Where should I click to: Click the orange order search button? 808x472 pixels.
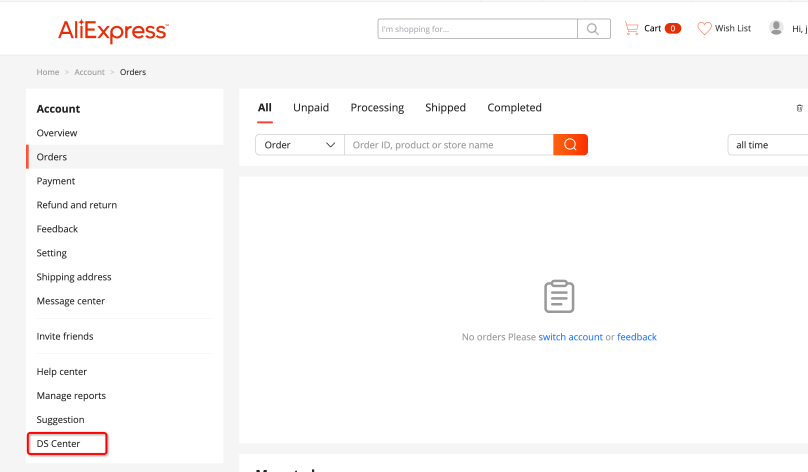[570, 145]
